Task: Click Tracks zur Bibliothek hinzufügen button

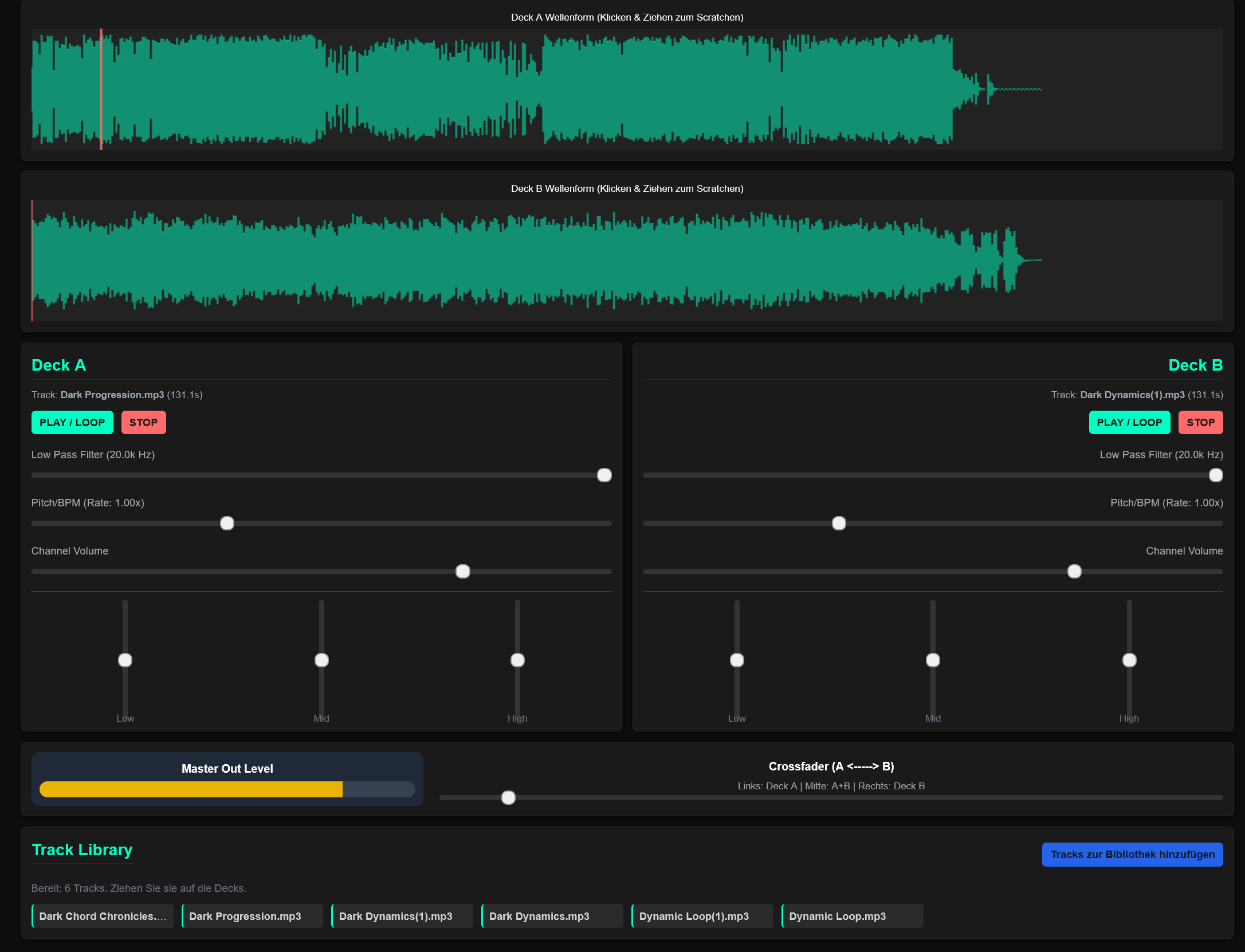Action: [x=1132, y=854]
